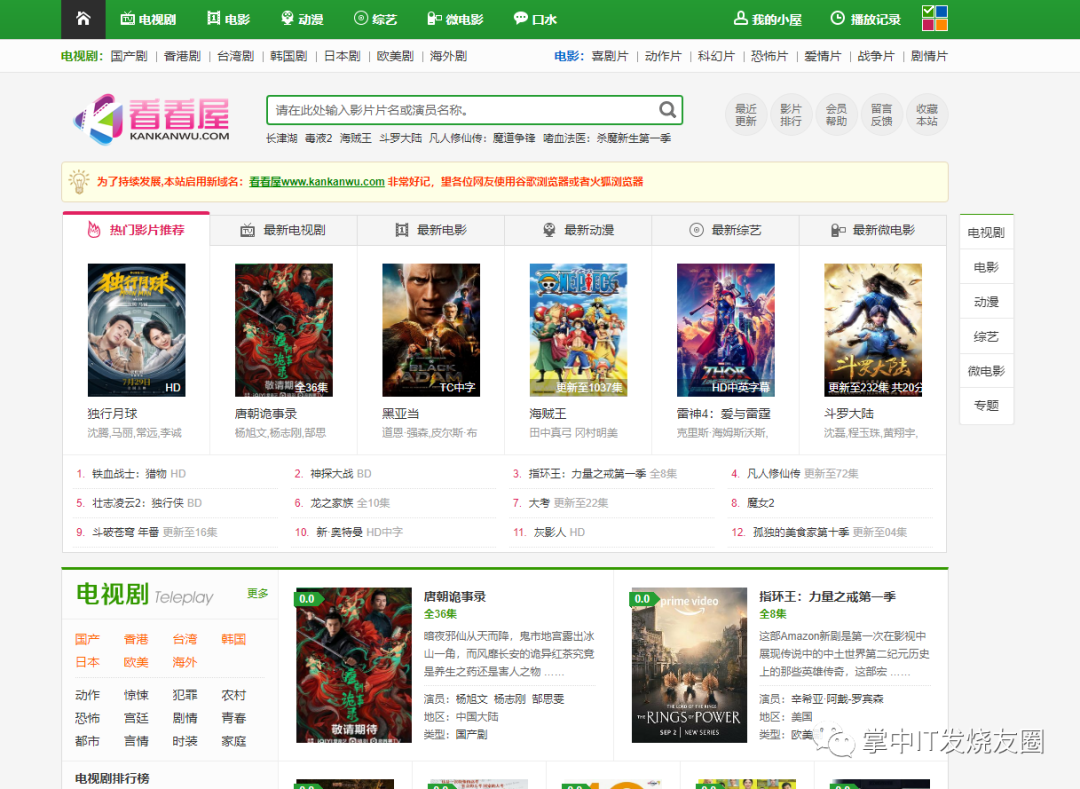Click 国产剧 type link in show details

(x=472, y=735)
